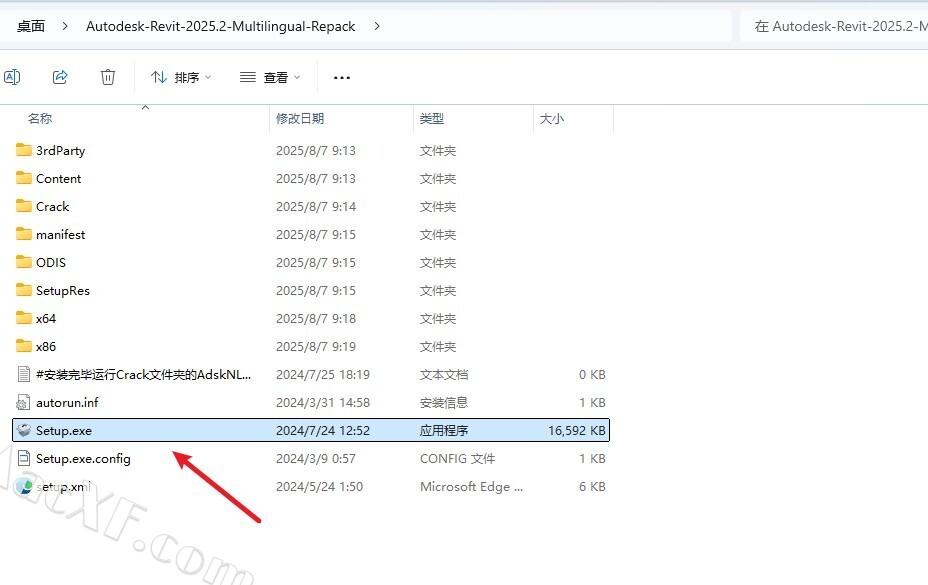
Task: Click the Rename toolbar icon
Action: (12, 77)
